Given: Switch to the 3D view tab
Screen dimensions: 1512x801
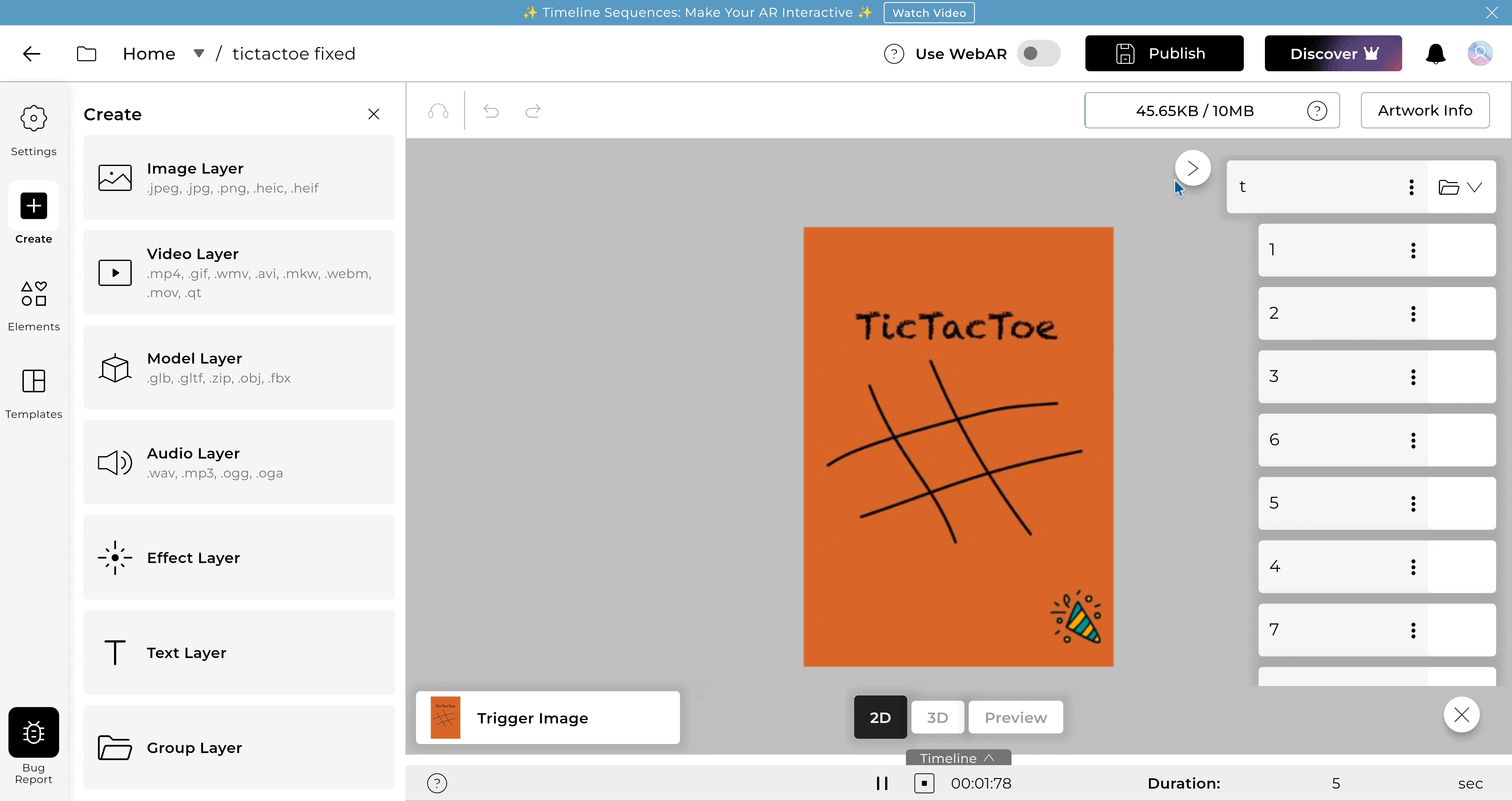Looking at the screenshot, I should 937,717.
